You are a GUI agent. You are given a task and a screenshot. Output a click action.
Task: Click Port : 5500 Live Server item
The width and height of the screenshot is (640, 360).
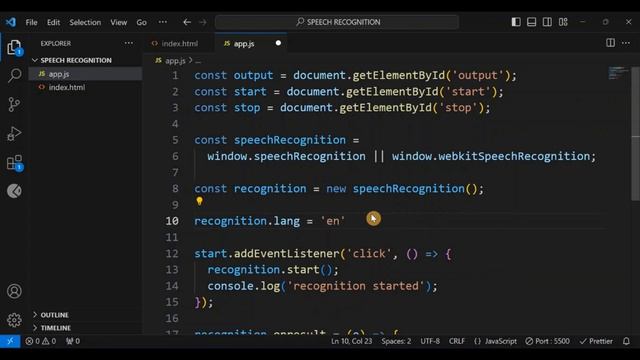point(547,341)
